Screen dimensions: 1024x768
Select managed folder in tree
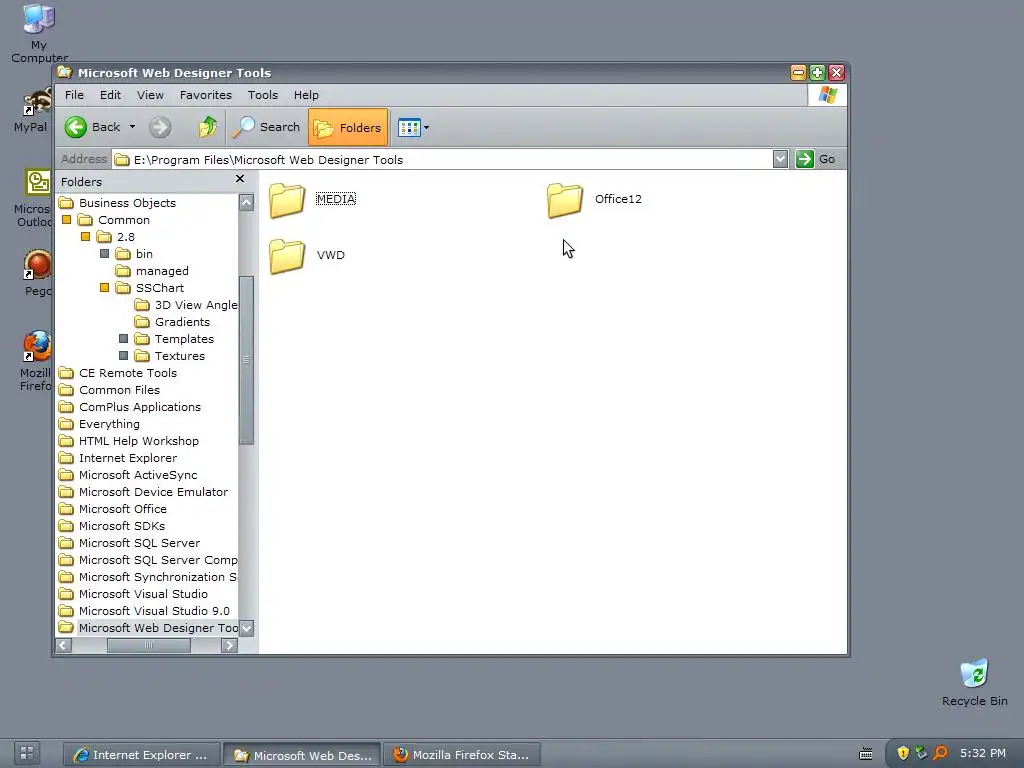(152, 271)
